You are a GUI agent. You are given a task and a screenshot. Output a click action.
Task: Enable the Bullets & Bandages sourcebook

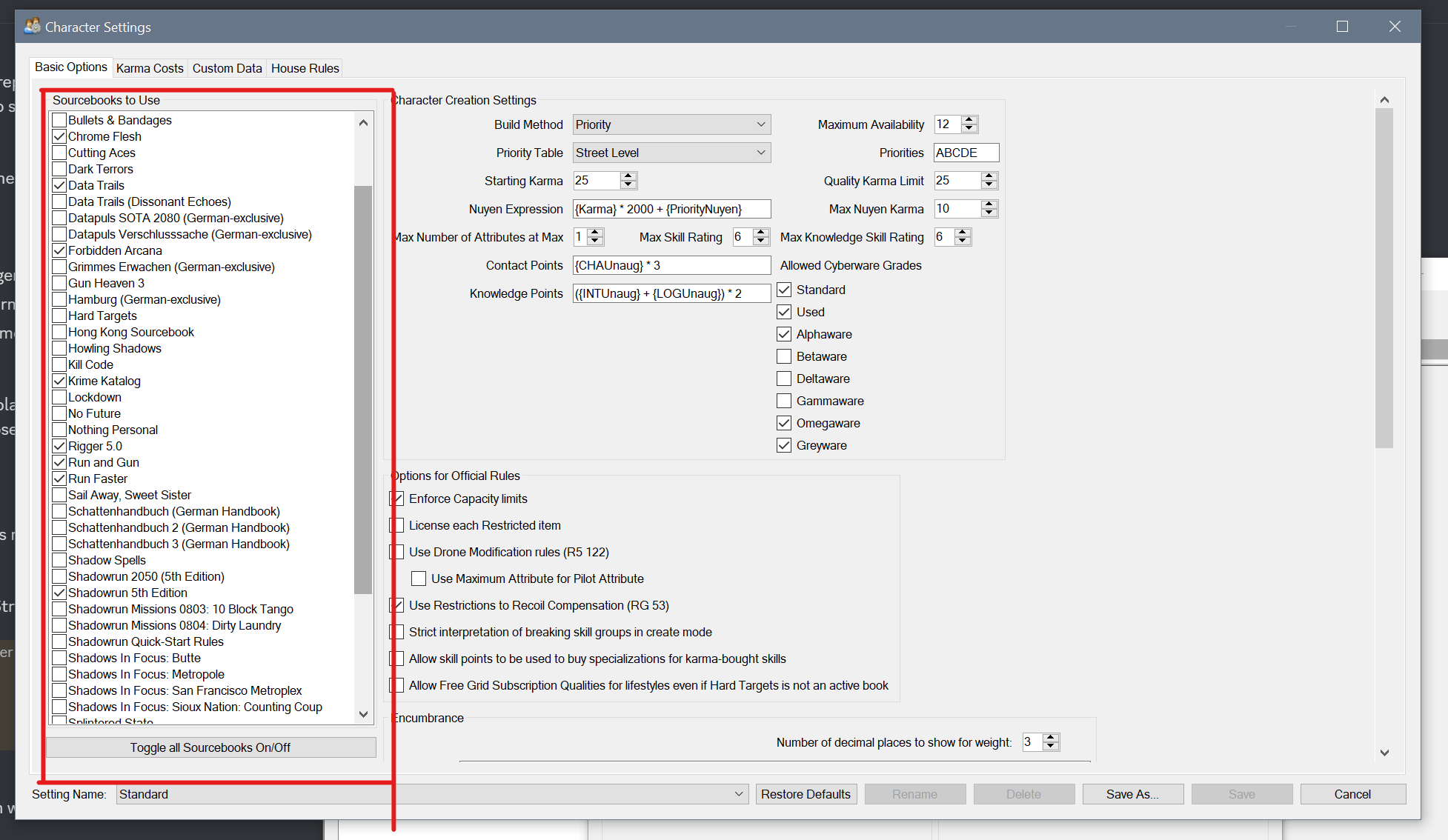[x=60, y=120]
